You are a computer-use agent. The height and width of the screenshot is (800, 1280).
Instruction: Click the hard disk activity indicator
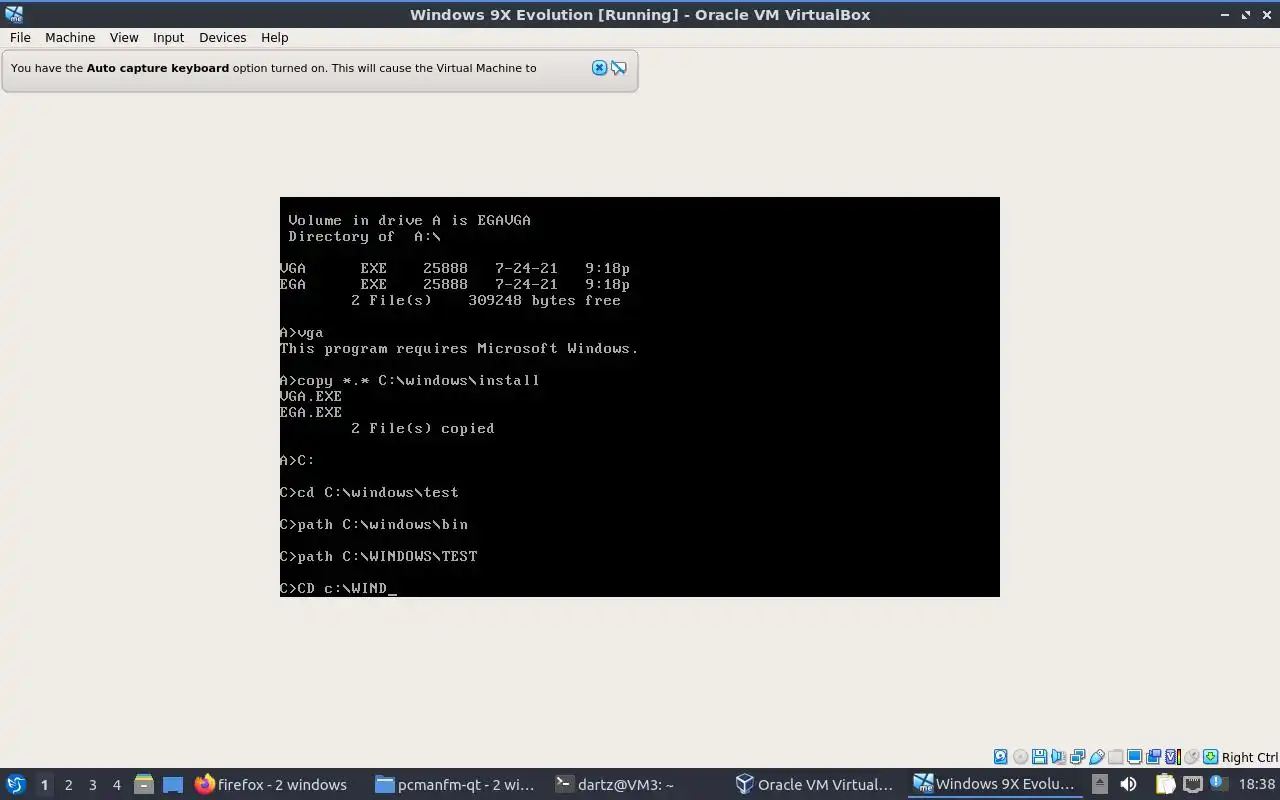(x=1000, y=757)
